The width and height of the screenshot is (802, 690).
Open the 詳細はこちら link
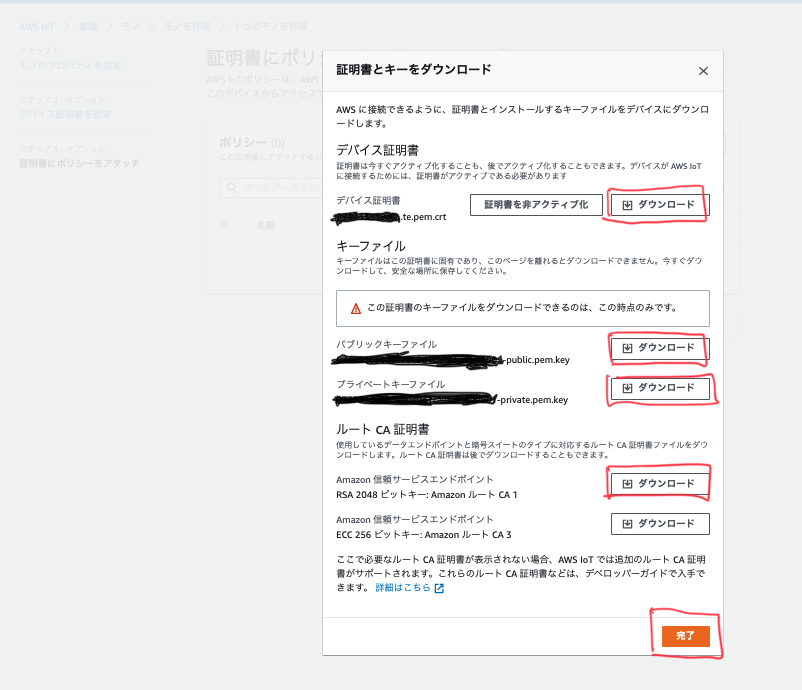click(x=403, y=588)
